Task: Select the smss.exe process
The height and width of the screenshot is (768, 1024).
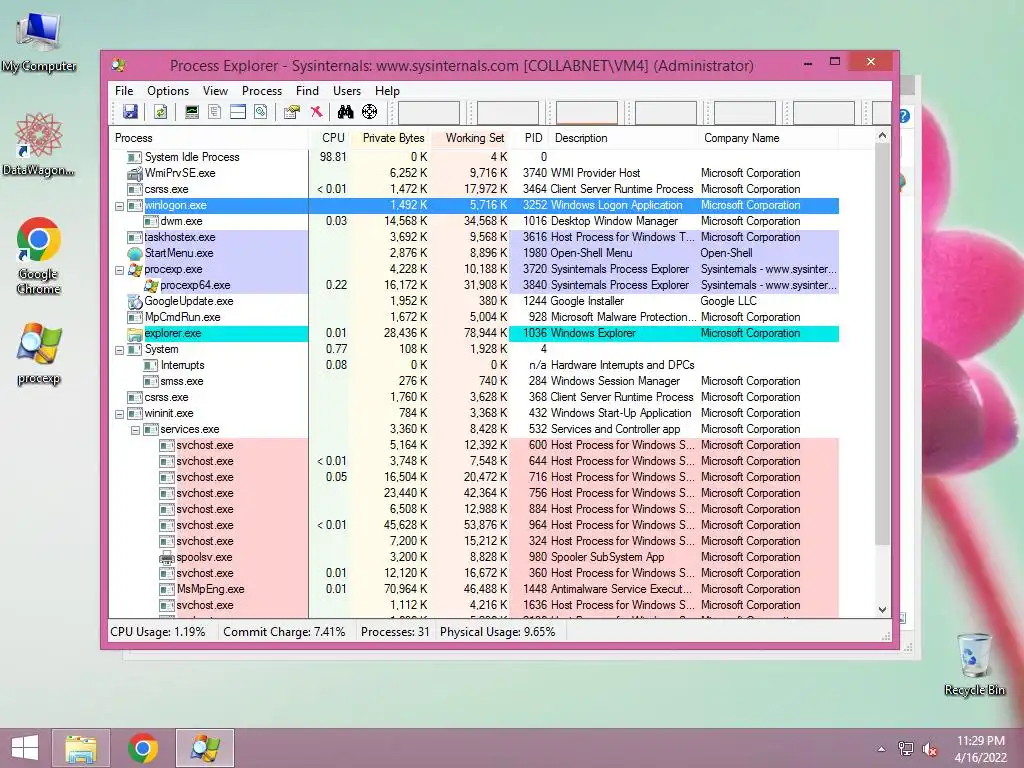Action: tap(473, 381)
